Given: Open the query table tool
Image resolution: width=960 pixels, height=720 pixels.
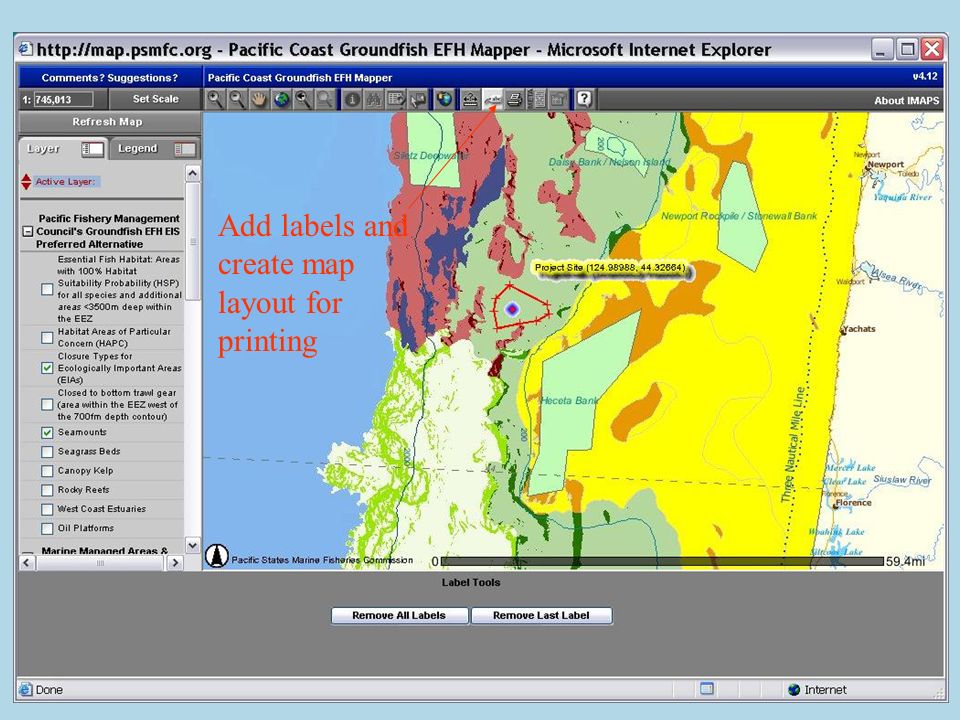Looking at the screenshot, I should (396, 99).
